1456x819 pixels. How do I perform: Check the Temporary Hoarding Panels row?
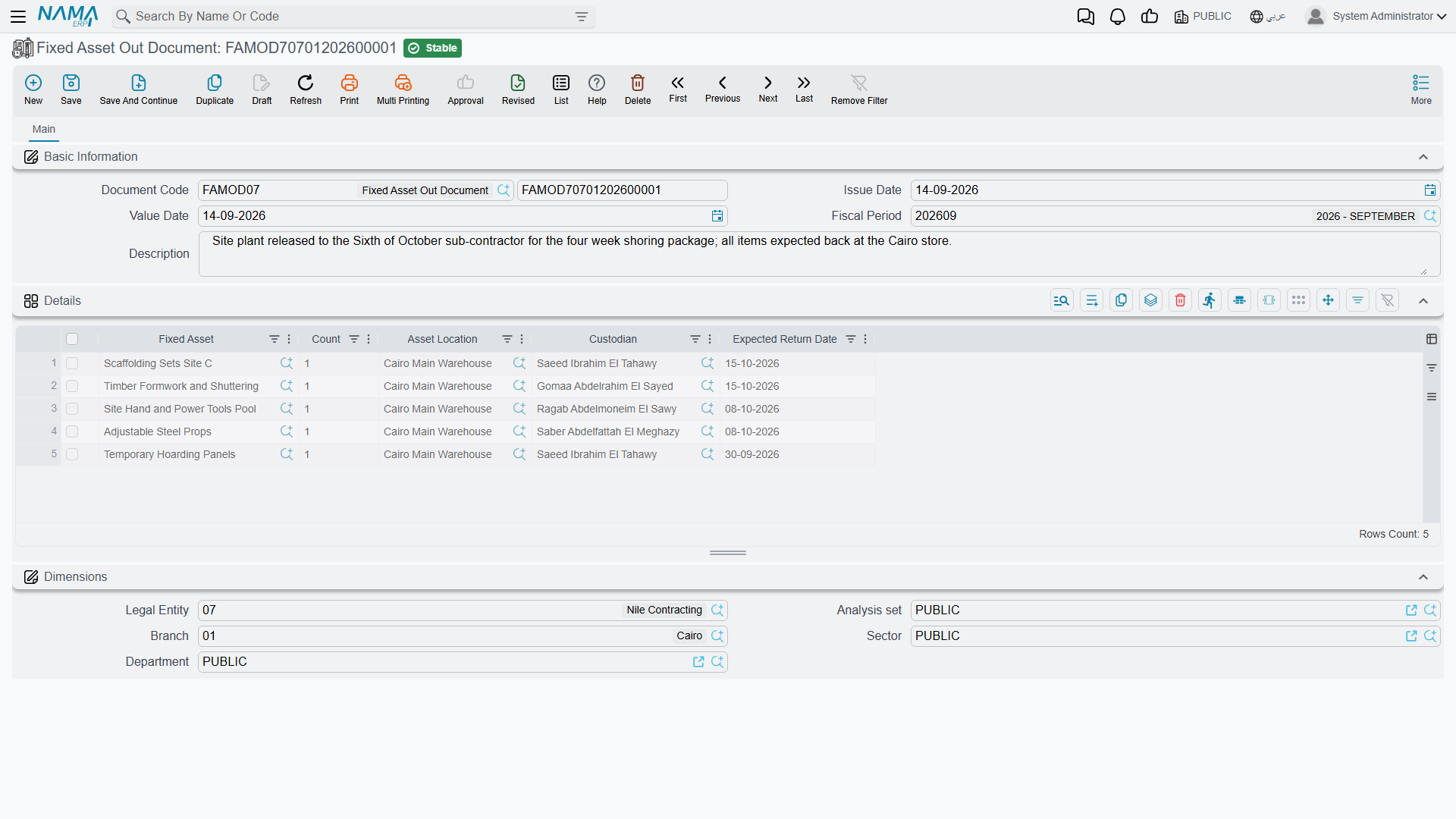pos(72,454)
